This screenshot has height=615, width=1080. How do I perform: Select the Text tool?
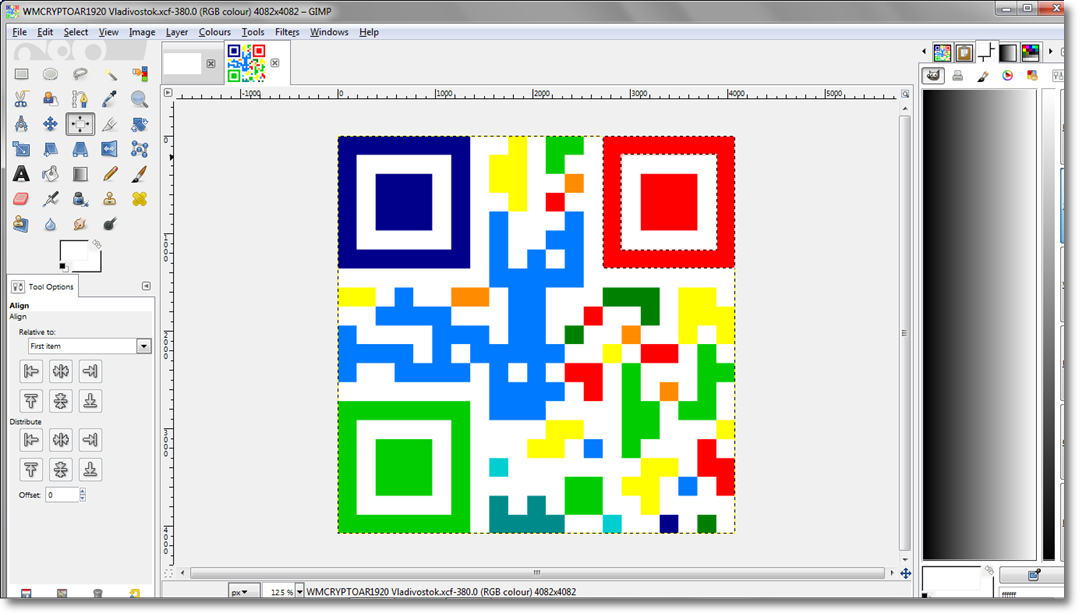[21, 174]
